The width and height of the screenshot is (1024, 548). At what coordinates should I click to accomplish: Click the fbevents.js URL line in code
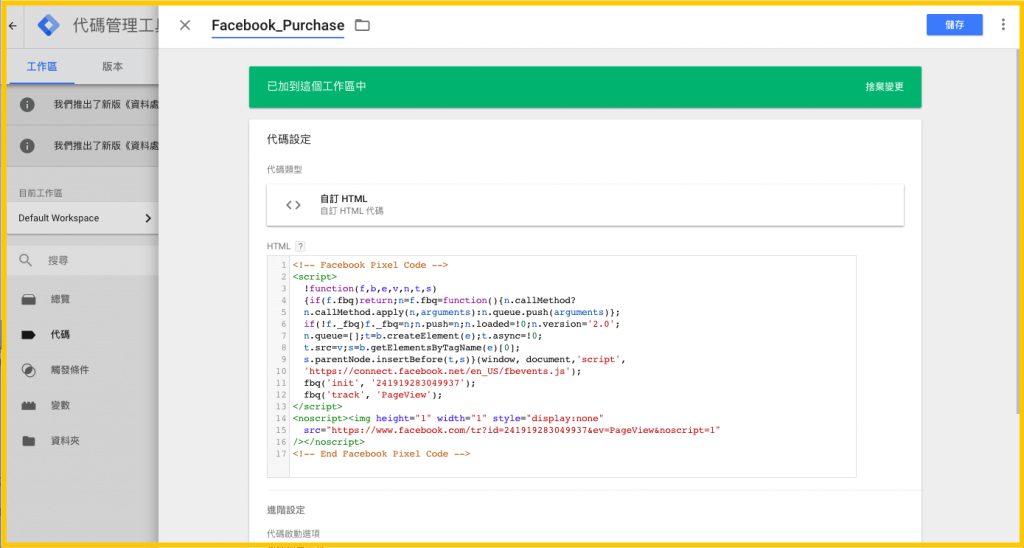pyautogui.click(x=442, y=371)
